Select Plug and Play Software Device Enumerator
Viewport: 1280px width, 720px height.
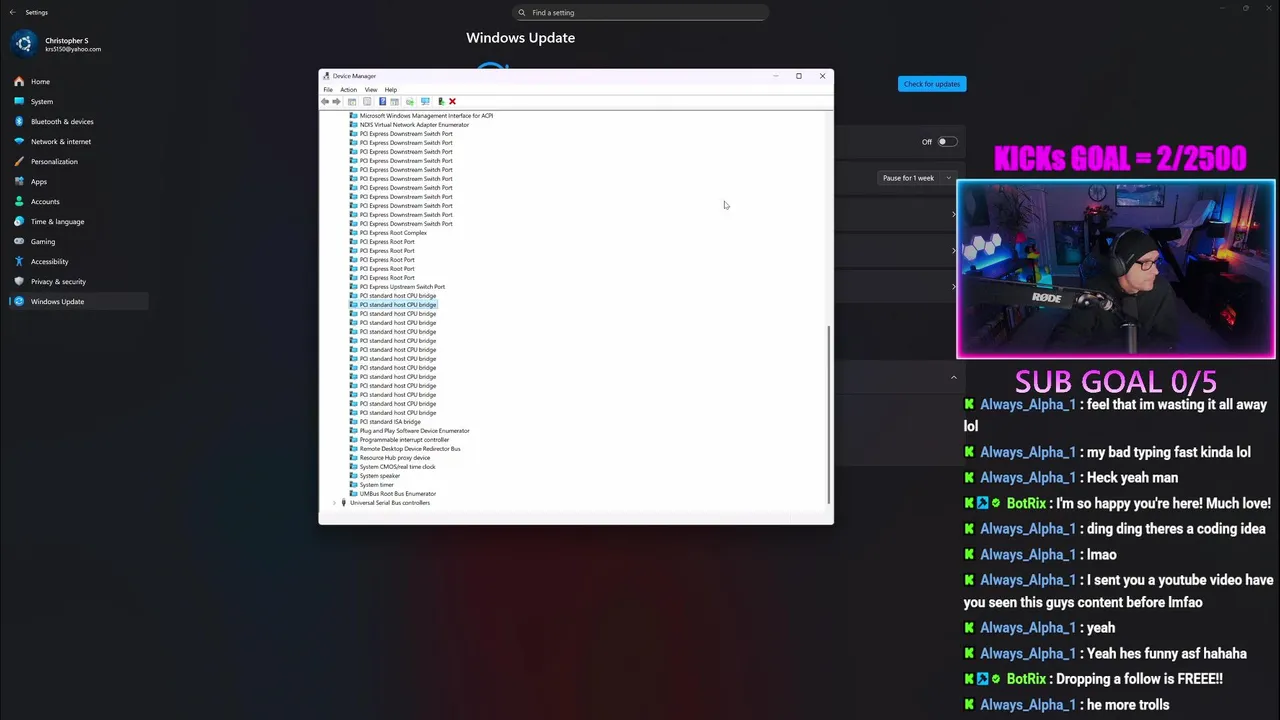(x=414, y=430)
